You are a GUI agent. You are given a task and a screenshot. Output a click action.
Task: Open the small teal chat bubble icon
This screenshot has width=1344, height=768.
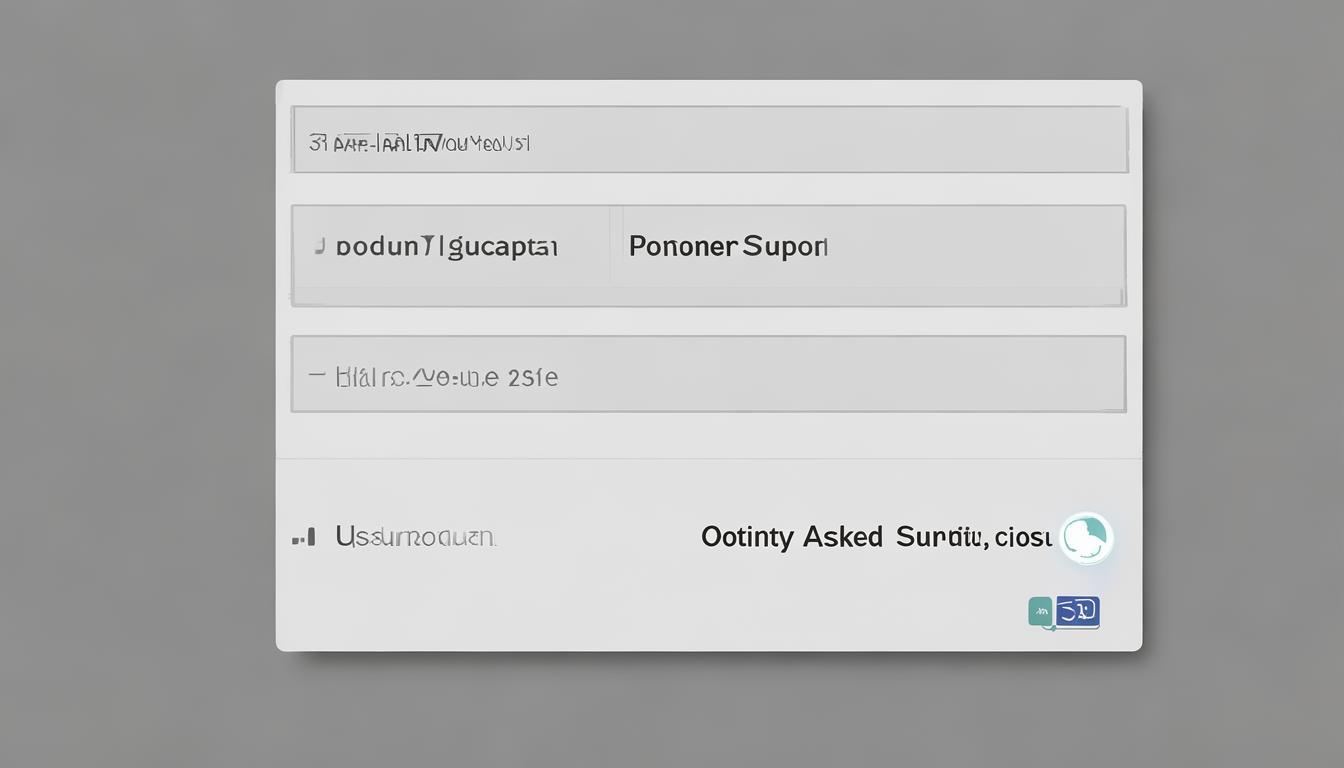[x=1040, y=611]
